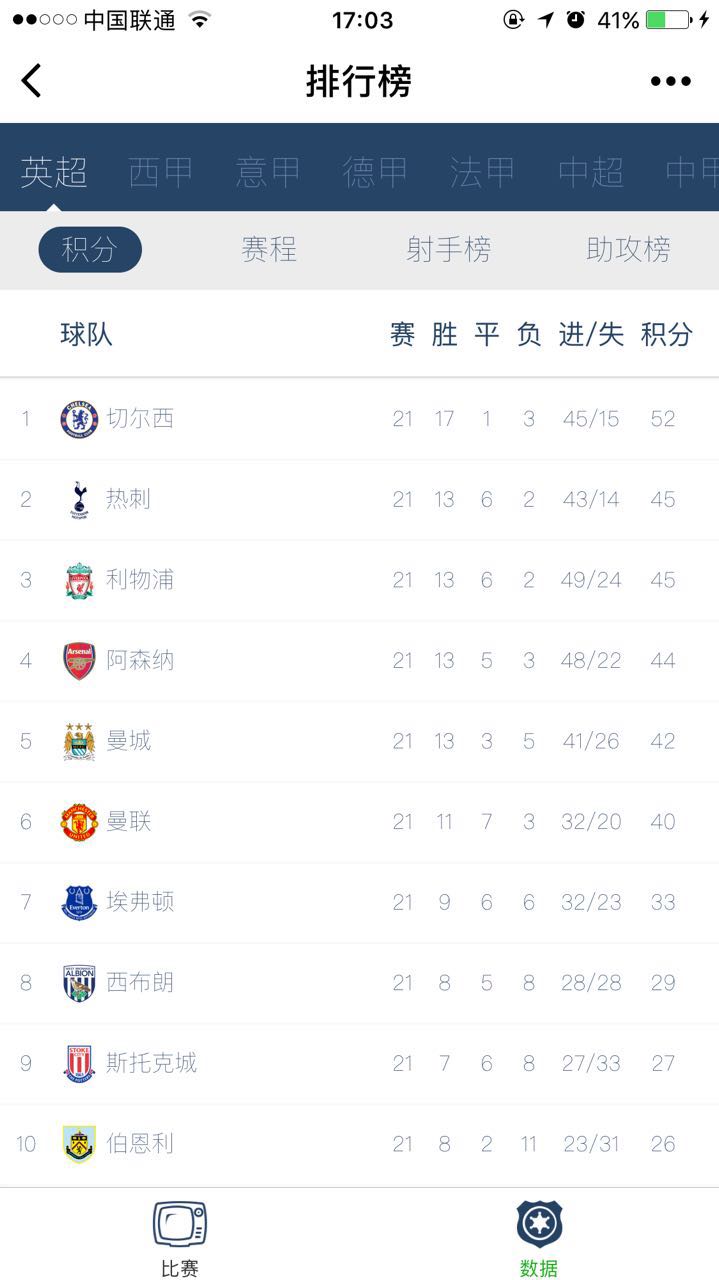Select the 积分 standings pill
The image size is (719, 1280).
point(90,250)
